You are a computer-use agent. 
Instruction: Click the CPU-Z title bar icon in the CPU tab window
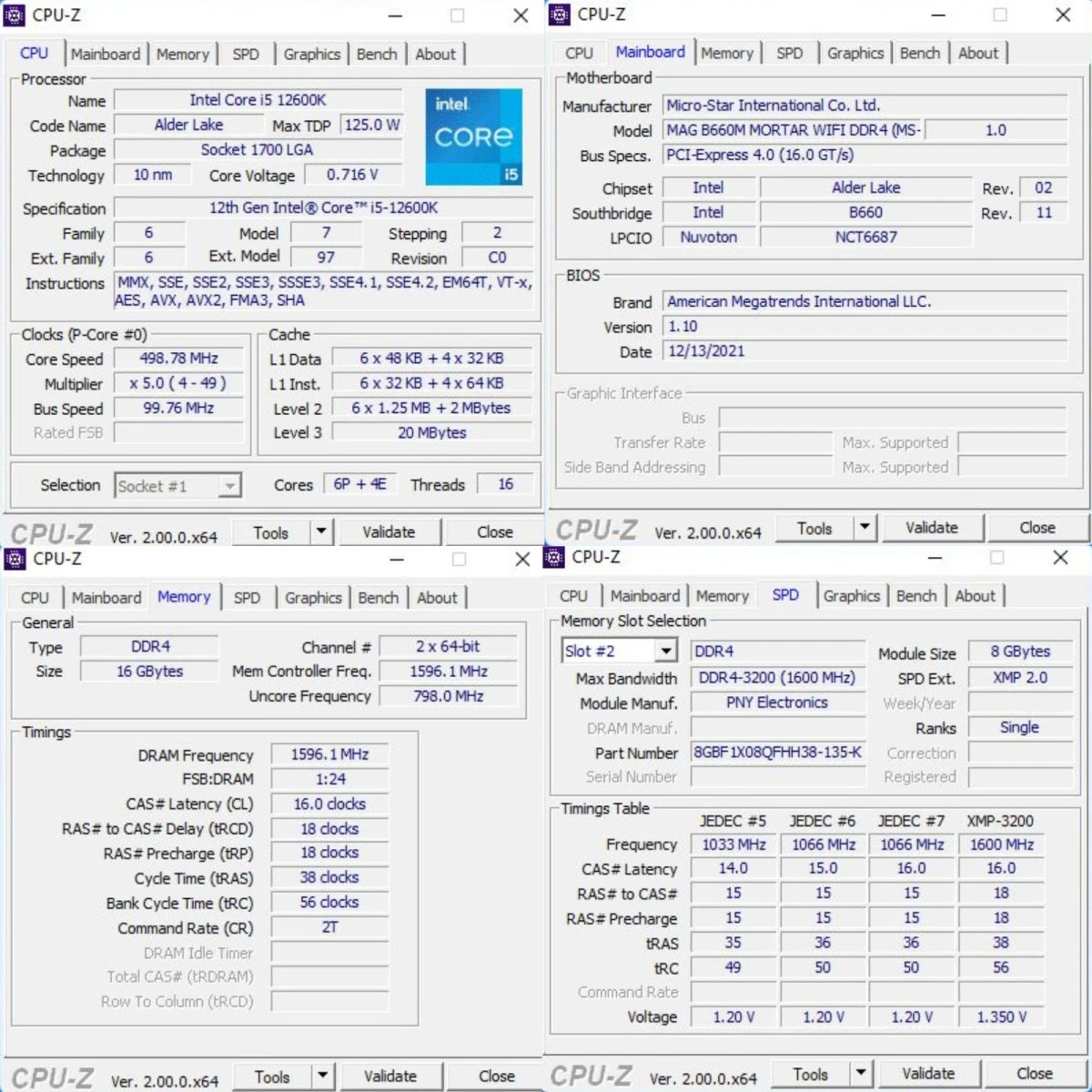coord(15,15)
